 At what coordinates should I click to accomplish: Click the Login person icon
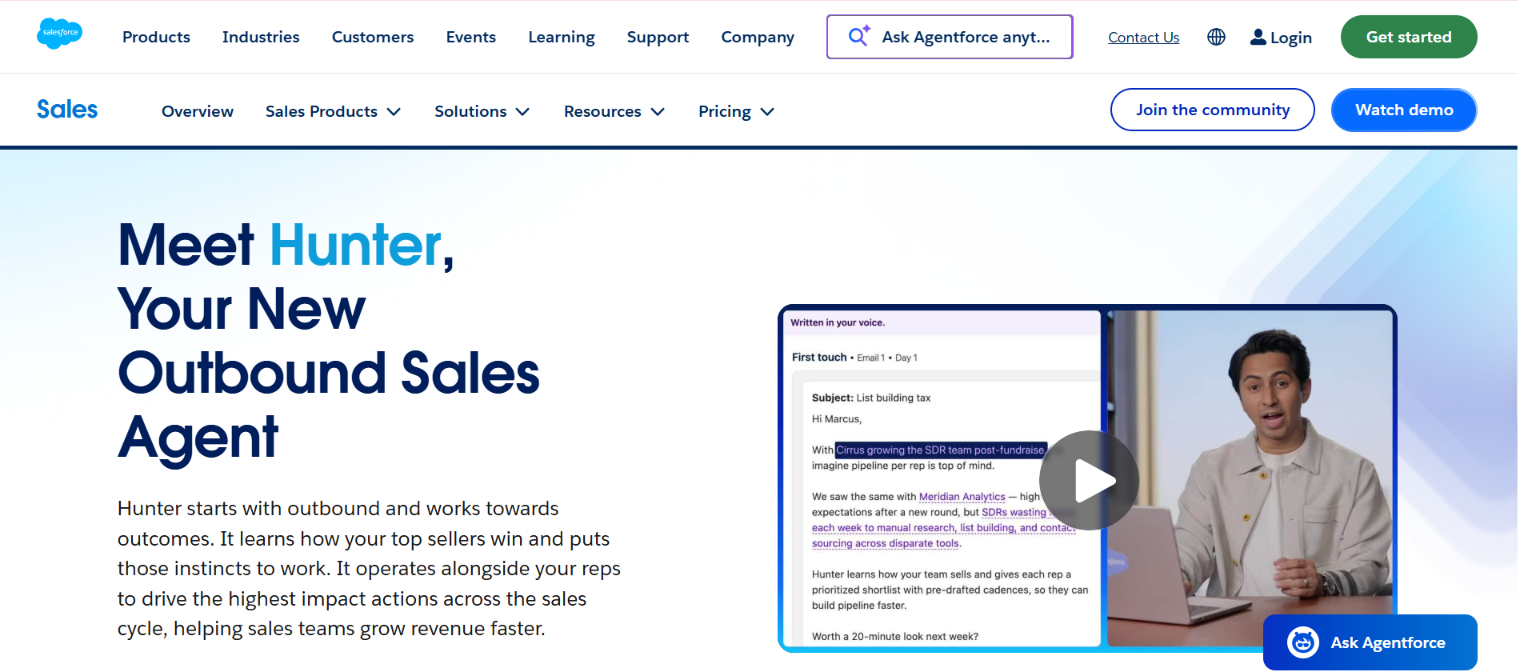tap(1258, 37)
